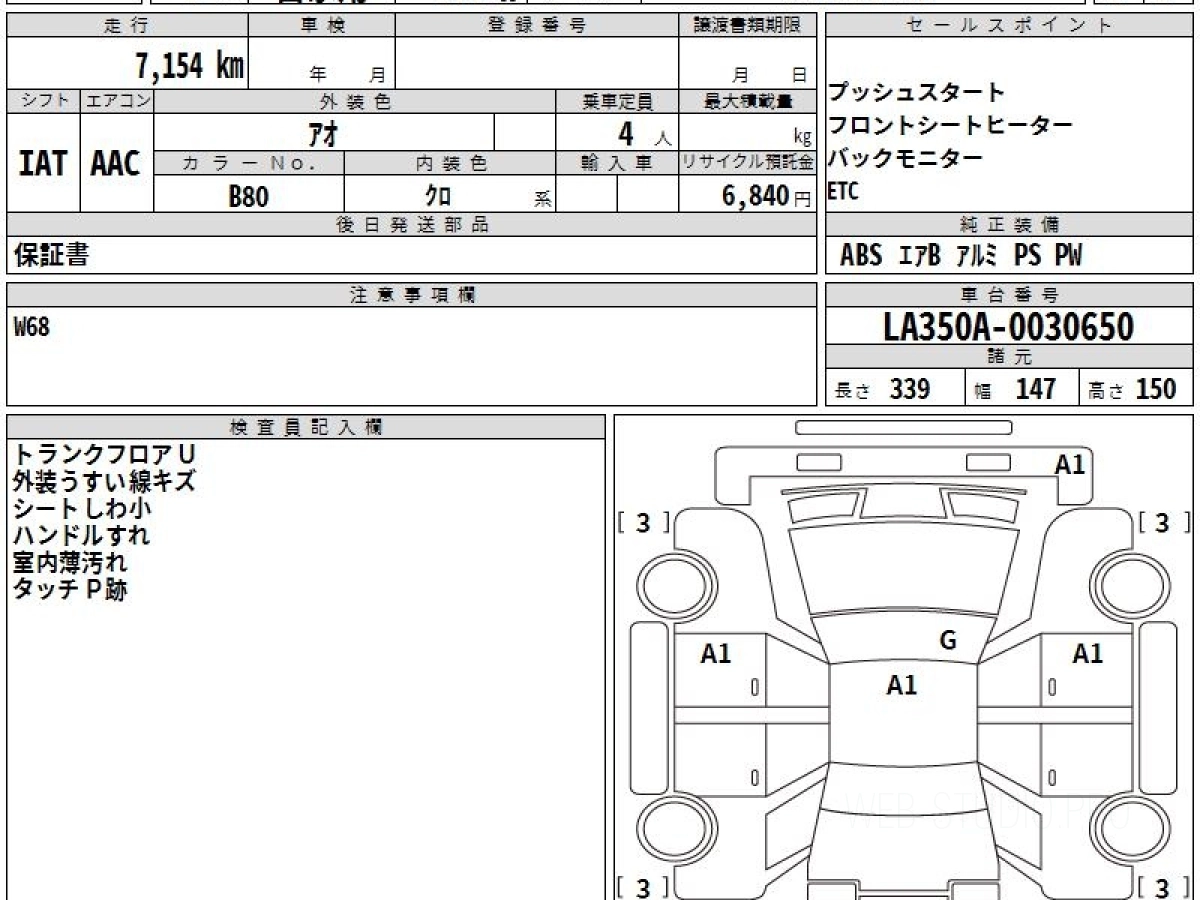Select the 内装色 header
1200x900 pixels.
pyautogui.click(x=450, y=163)
